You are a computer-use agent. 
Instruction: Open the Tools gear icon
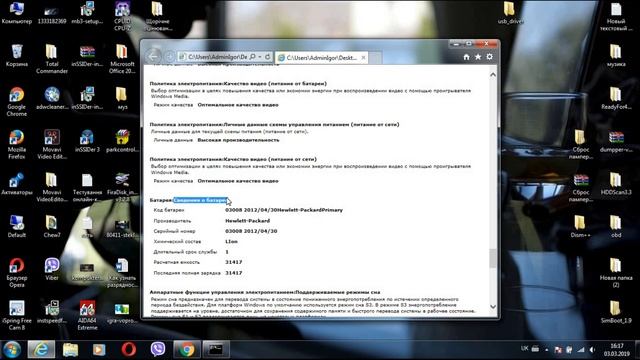pos(489,57)
